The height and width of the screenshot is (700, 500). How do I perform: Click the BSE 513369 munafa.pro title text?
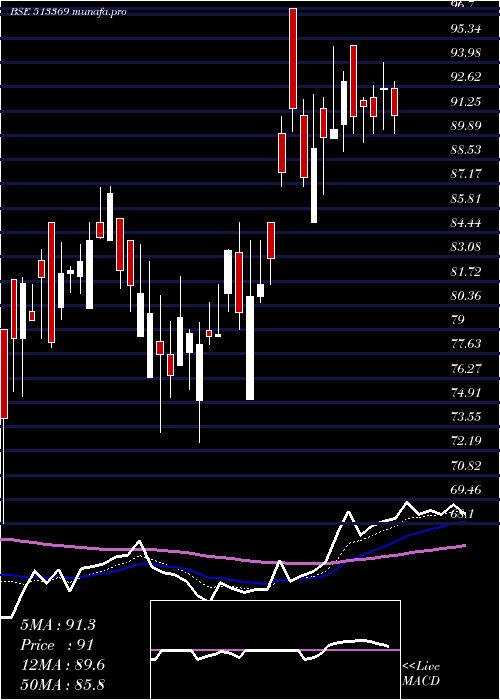pos(68,12)
